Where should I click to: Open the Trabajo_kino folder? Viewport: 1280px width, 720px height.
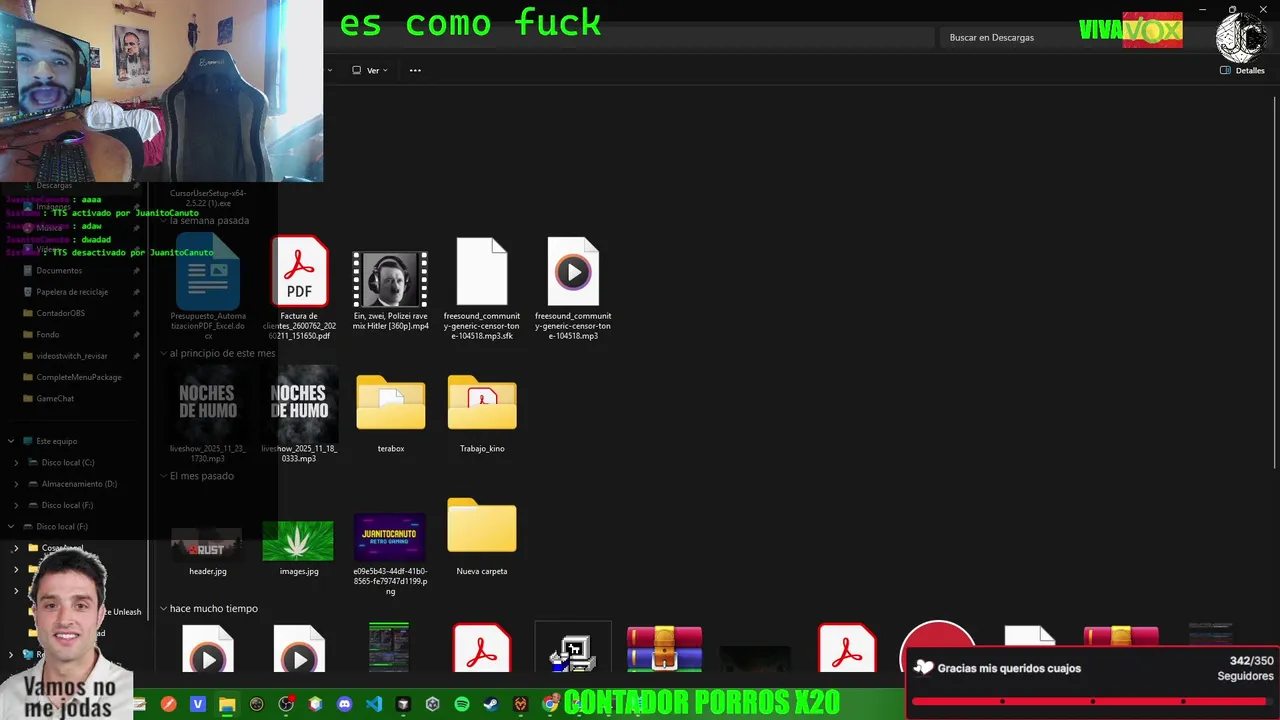[x=482, y=413]
